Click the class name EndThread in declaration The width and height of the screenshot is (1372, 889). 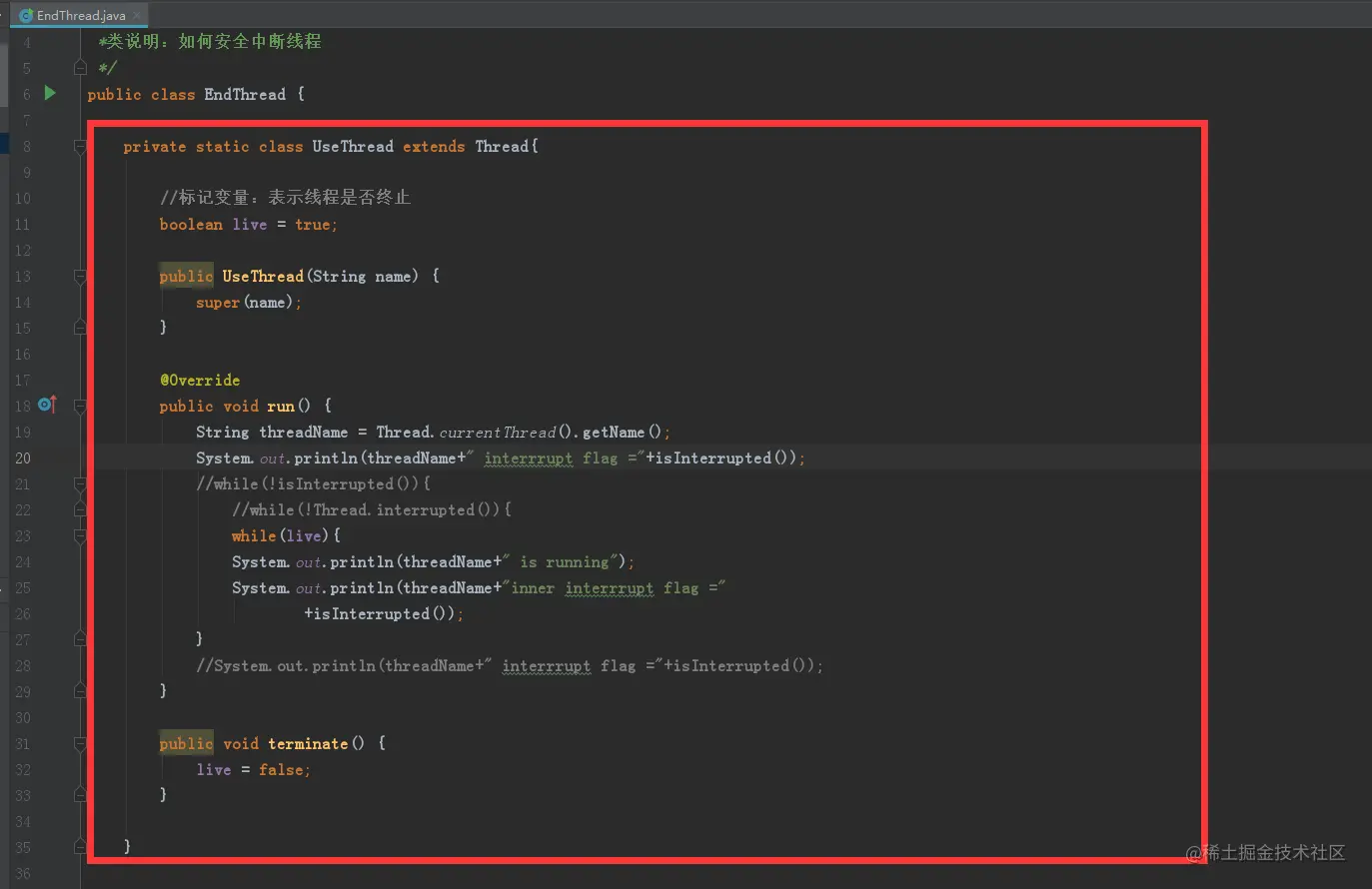click(x=245, y=94)
